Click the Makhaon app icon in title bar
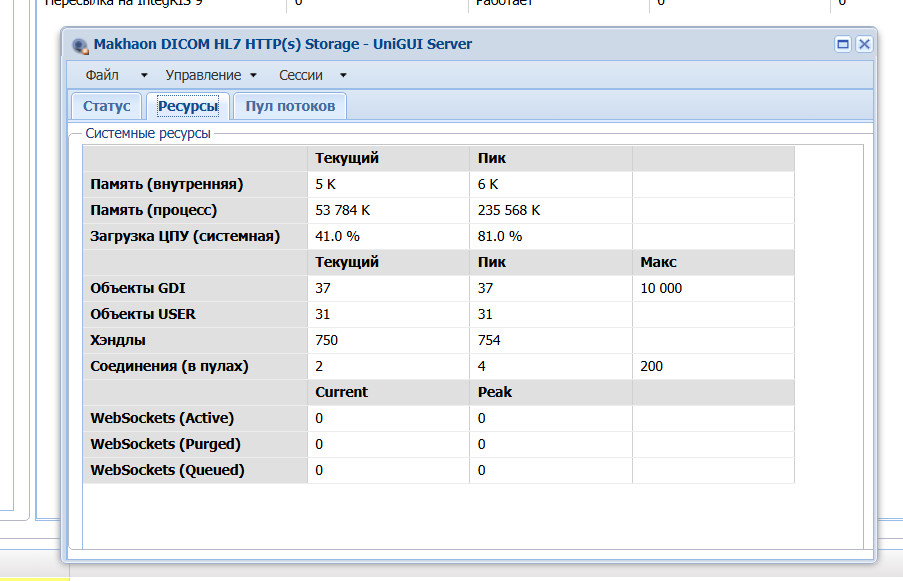This screenshot has height=581, width=903. (80, 45)
